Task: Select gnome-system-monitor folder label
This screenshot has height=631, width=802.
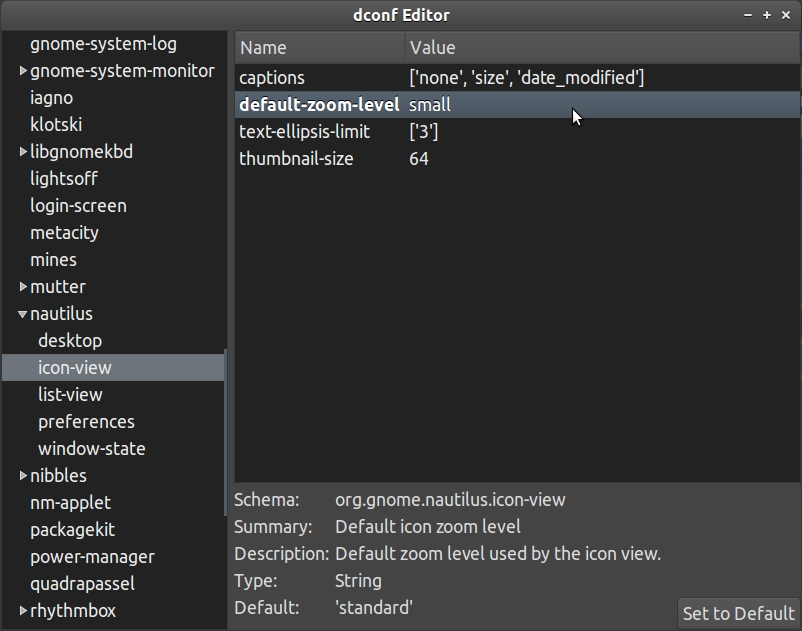Action: tap(122, 71)
